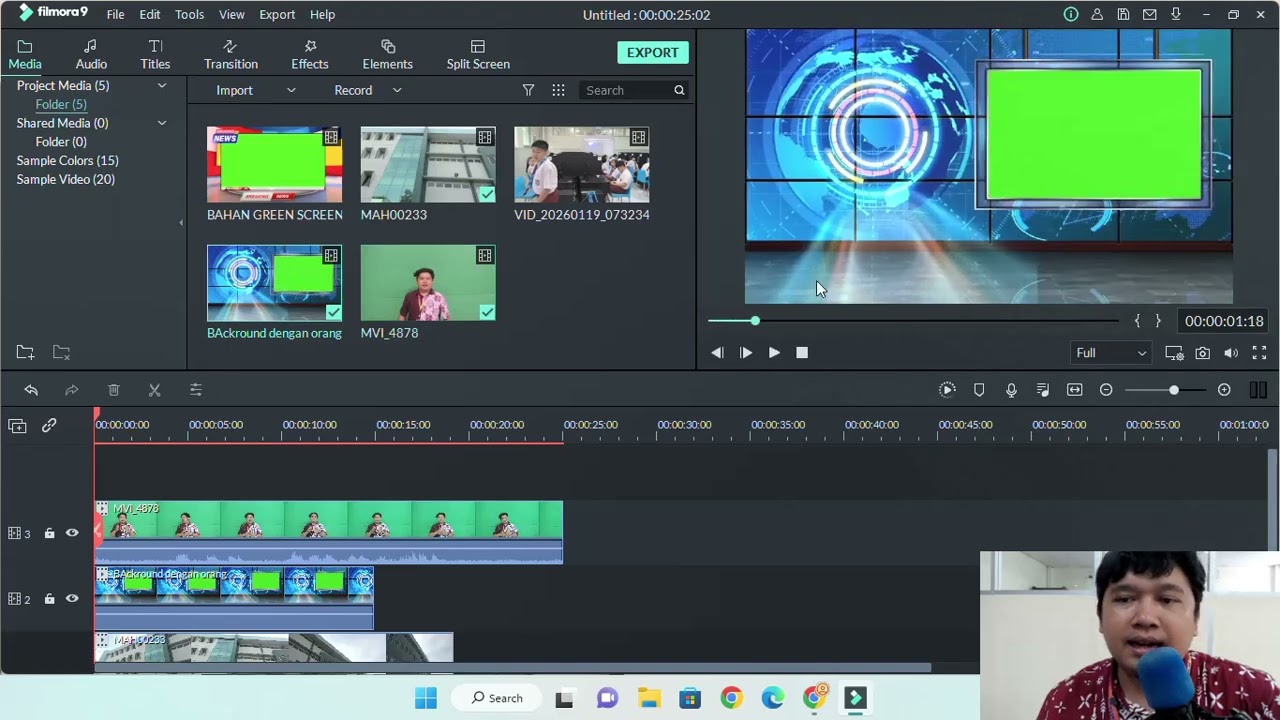
Task: Collapse the Project Media tree
Action: tap(161, 86)
